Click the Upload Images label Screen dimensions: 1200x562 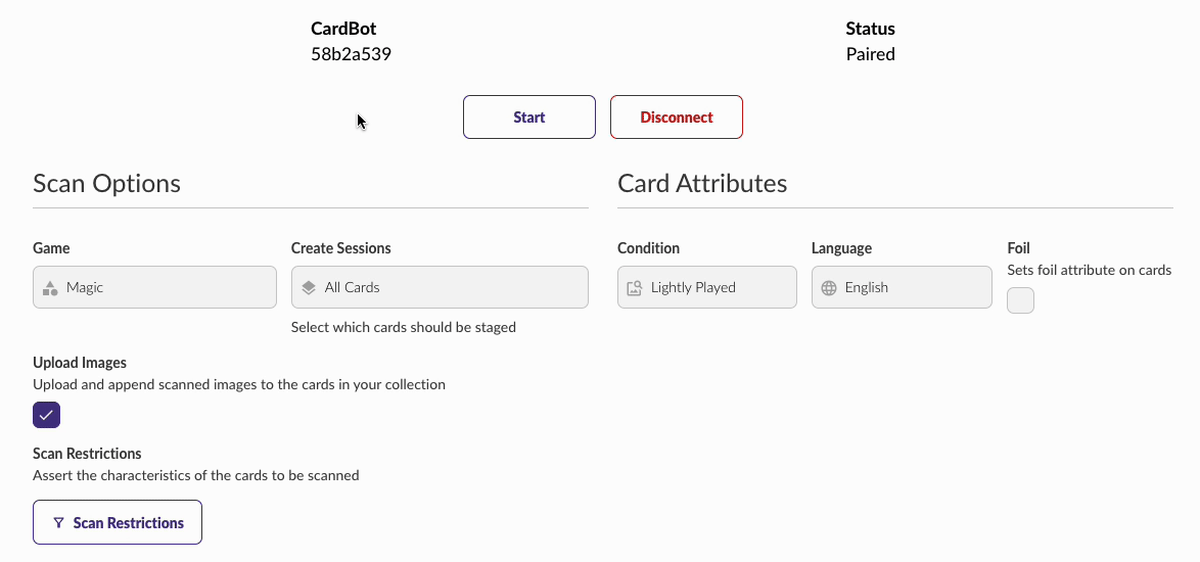(x=80, y=362)
